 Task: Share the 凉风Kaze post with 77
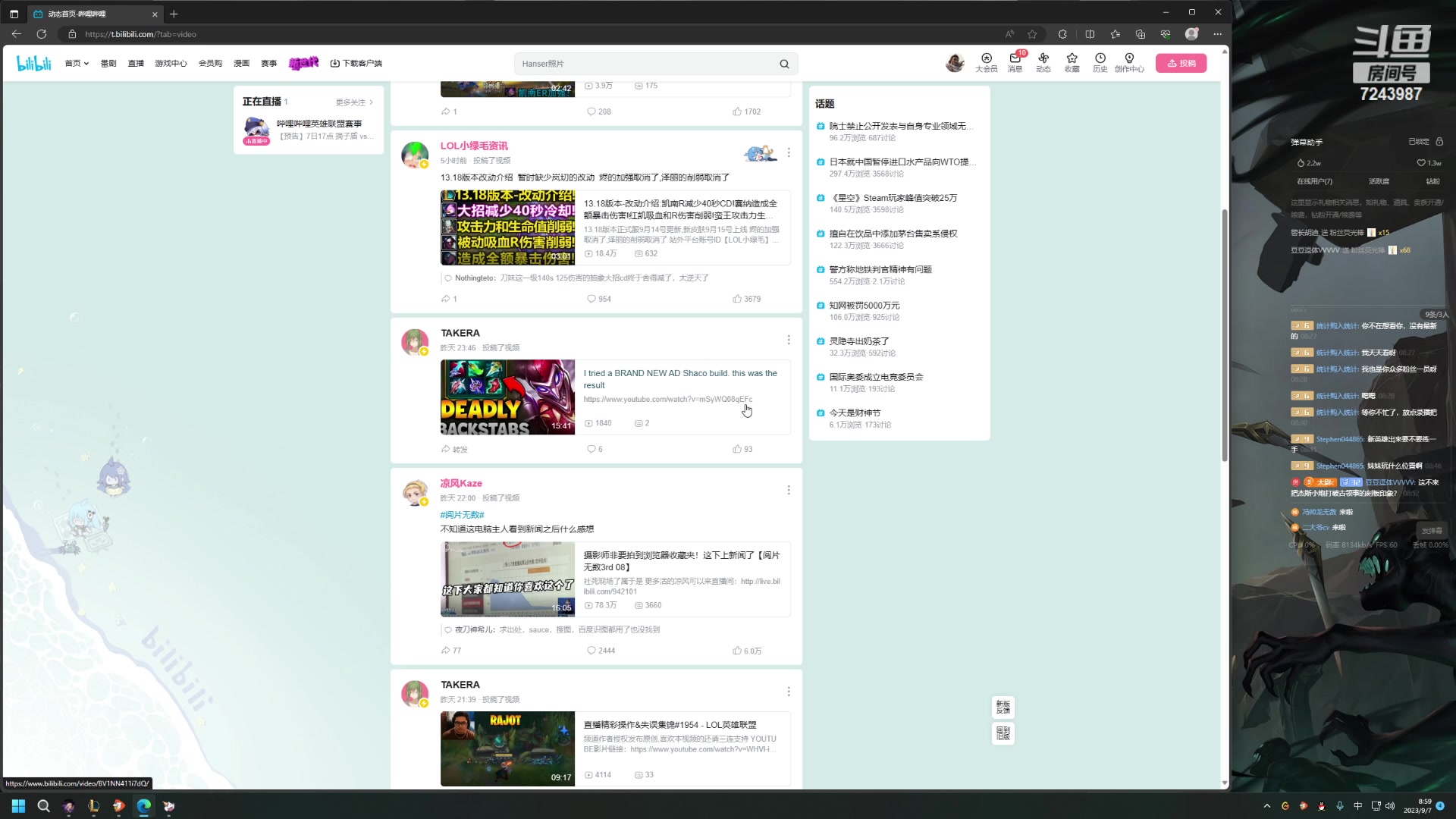(450, 651)
